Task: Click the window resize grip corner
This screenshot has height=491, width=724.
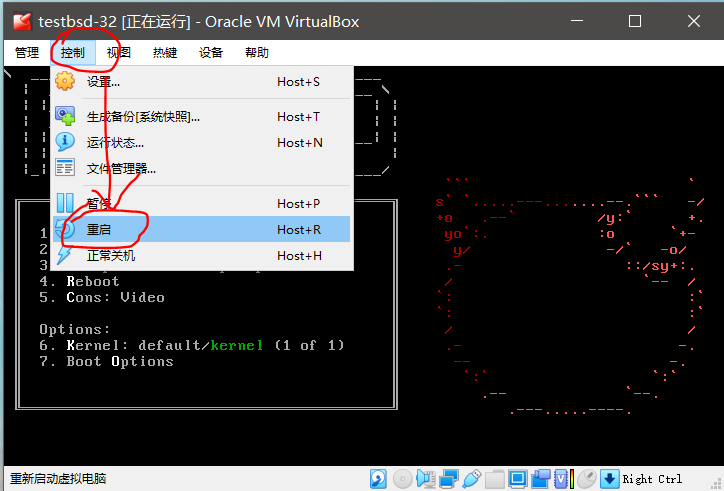Action: (x=716, y=484)
